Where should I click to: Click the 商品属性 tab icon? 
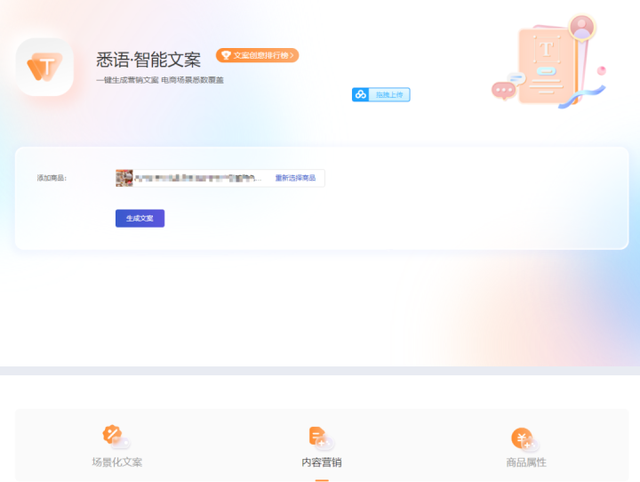[524, 437]
